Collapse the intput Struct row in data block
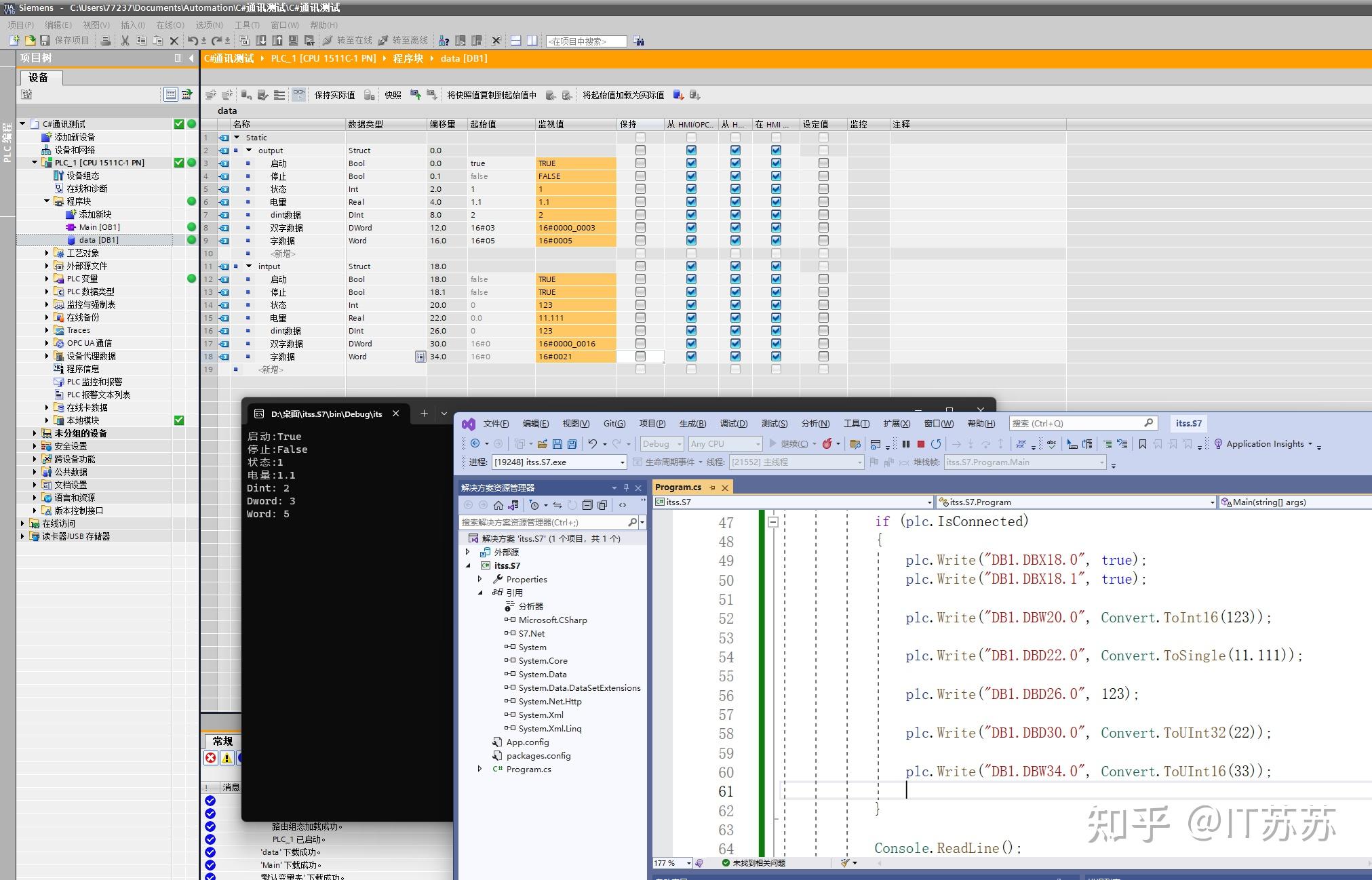 (249, 266)
